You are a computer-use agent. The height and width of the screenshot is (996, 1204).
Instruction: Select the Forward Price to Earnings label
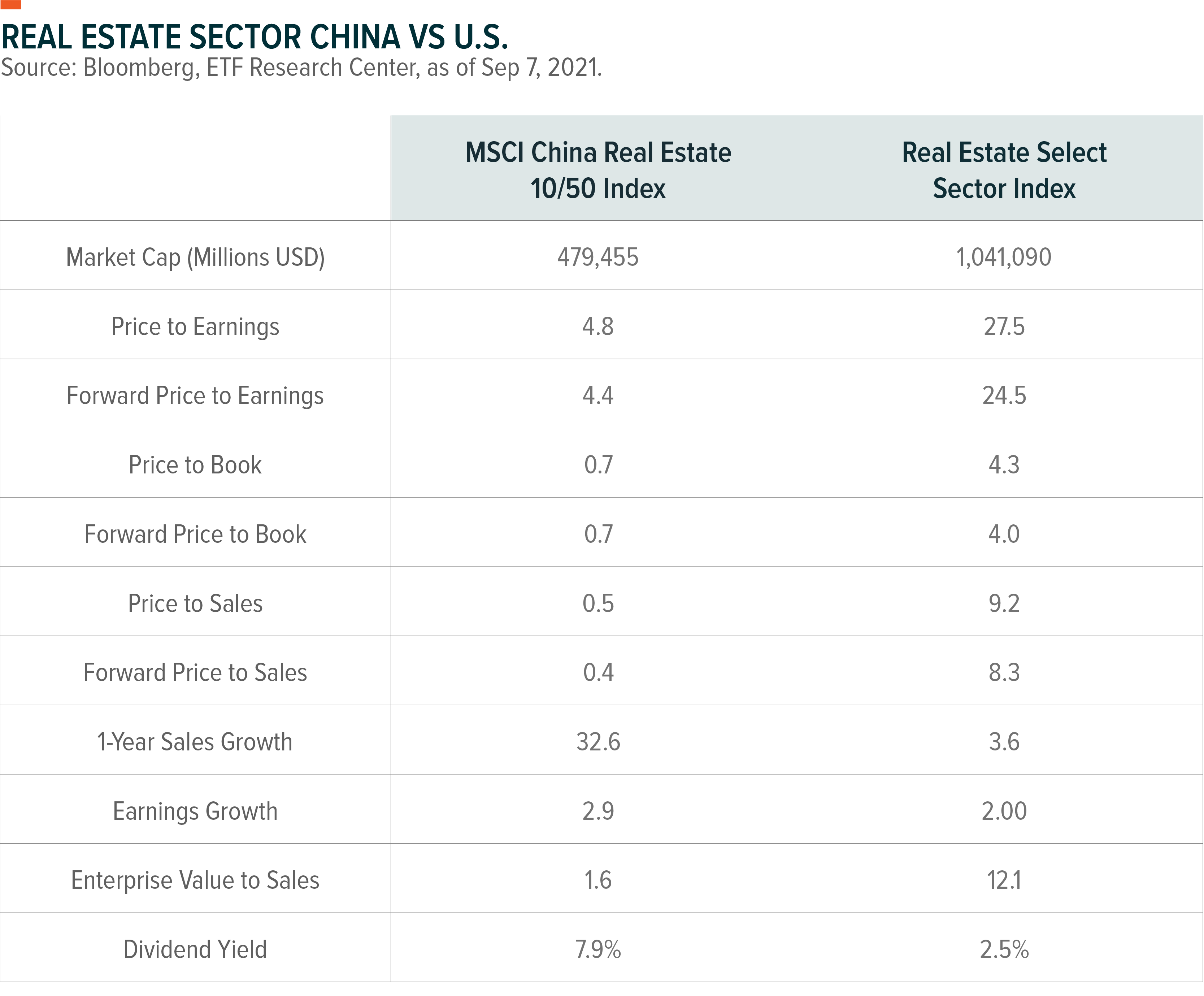(195, 396)
